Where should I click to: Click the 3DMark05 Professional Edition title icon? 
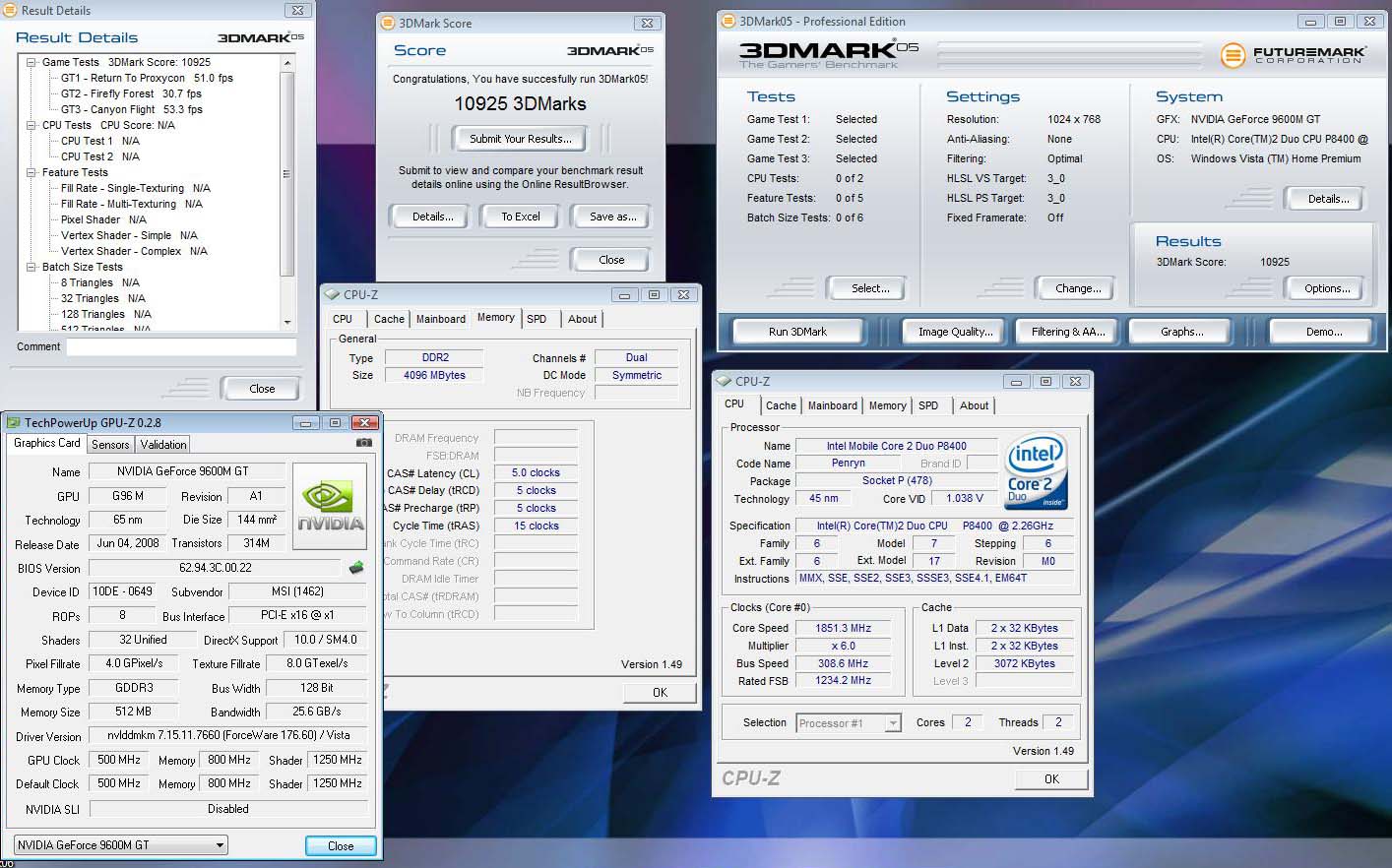(x=728, y=21)
